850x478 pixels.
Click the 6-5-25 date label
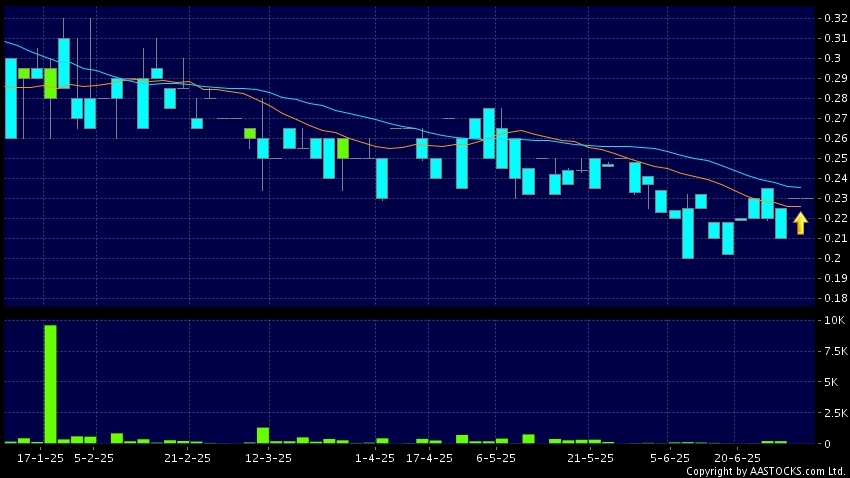point(496,458)
